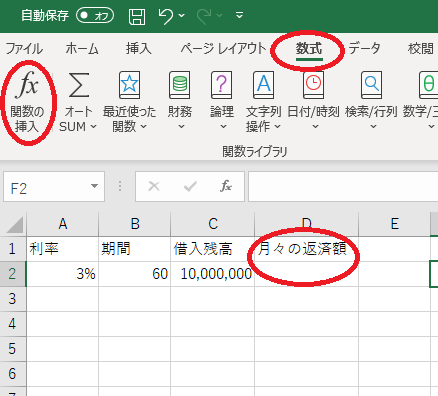Image resolution: width=438 pixels, height=396 pixels.
Task: Select row 6 header
Action: 13,374
